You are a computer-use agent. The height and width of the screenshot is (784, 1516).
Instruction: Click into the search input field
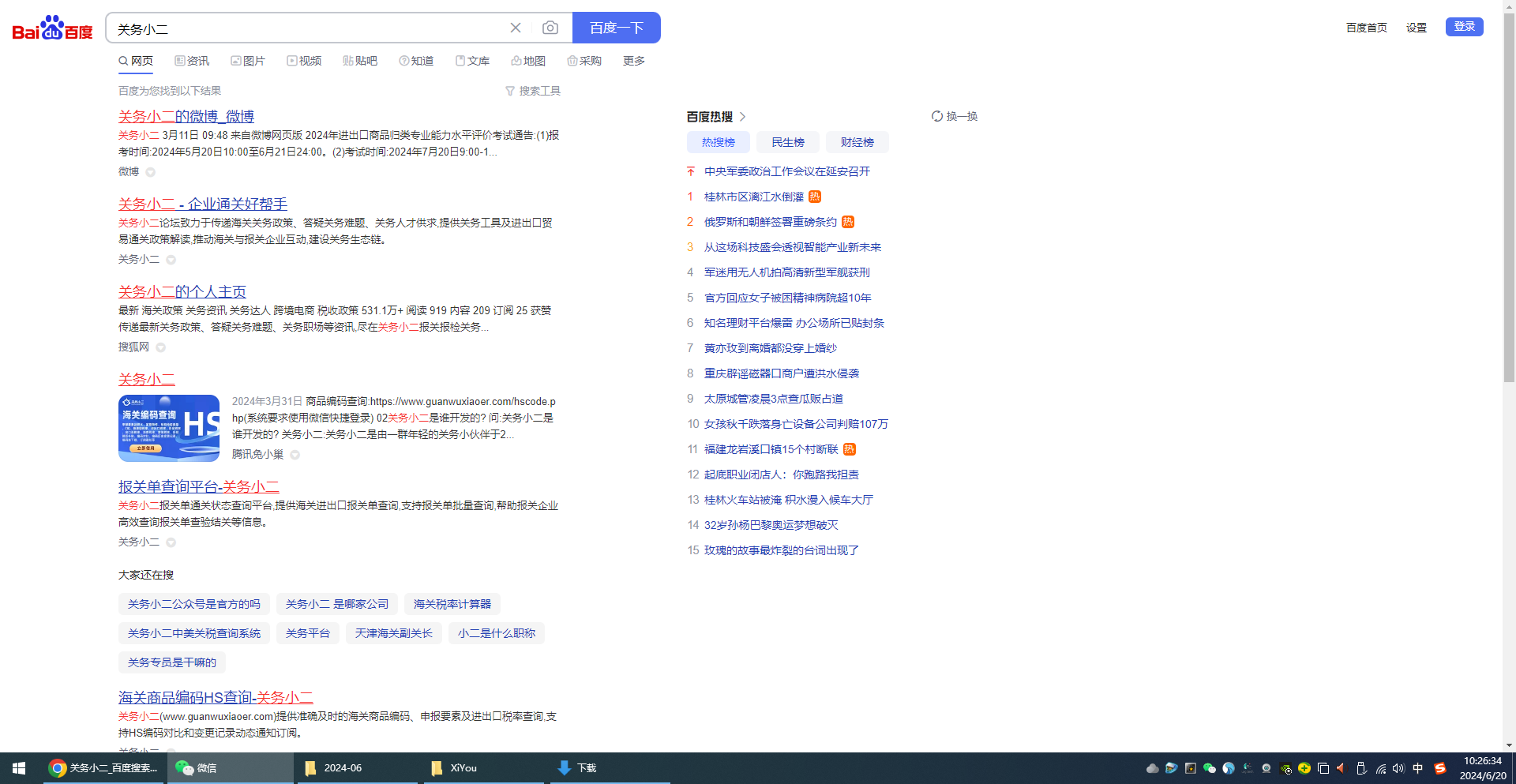[308, 28]
